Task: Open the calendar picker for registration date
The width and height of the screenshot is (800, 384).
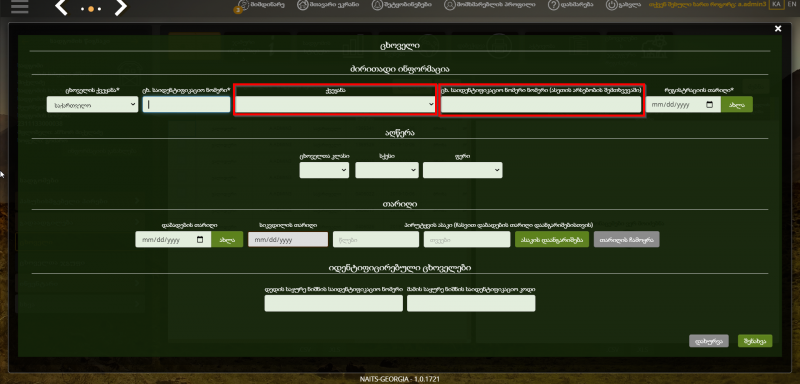Action: (710, 105)
